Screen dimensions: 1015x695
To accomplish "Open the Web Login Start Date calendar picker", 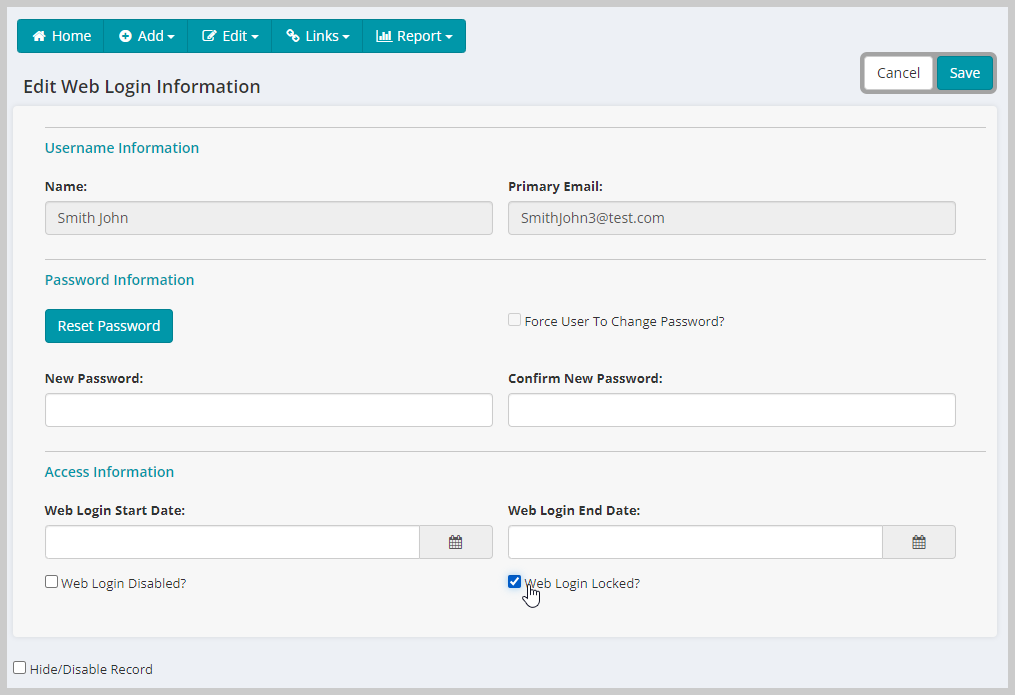I will click(x=456, y=541).
